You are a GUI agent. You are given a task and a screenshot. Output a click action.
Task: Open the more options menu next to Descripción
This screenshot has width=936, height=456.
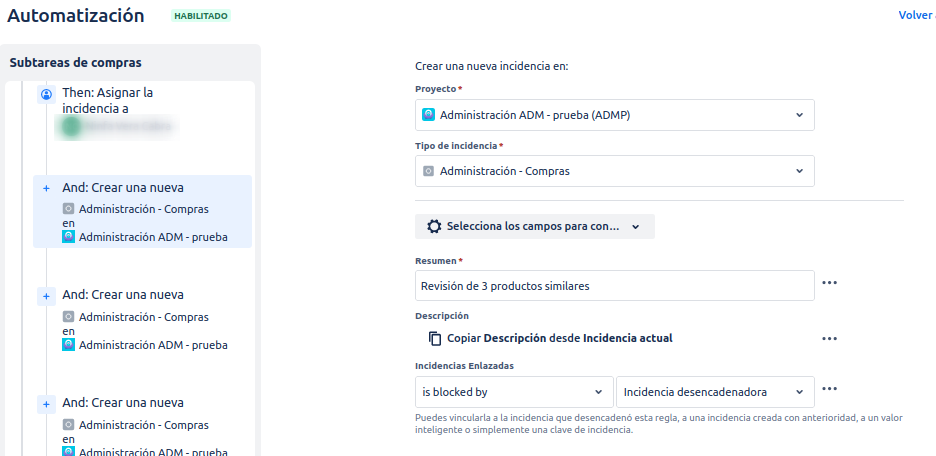pos(829,339)
